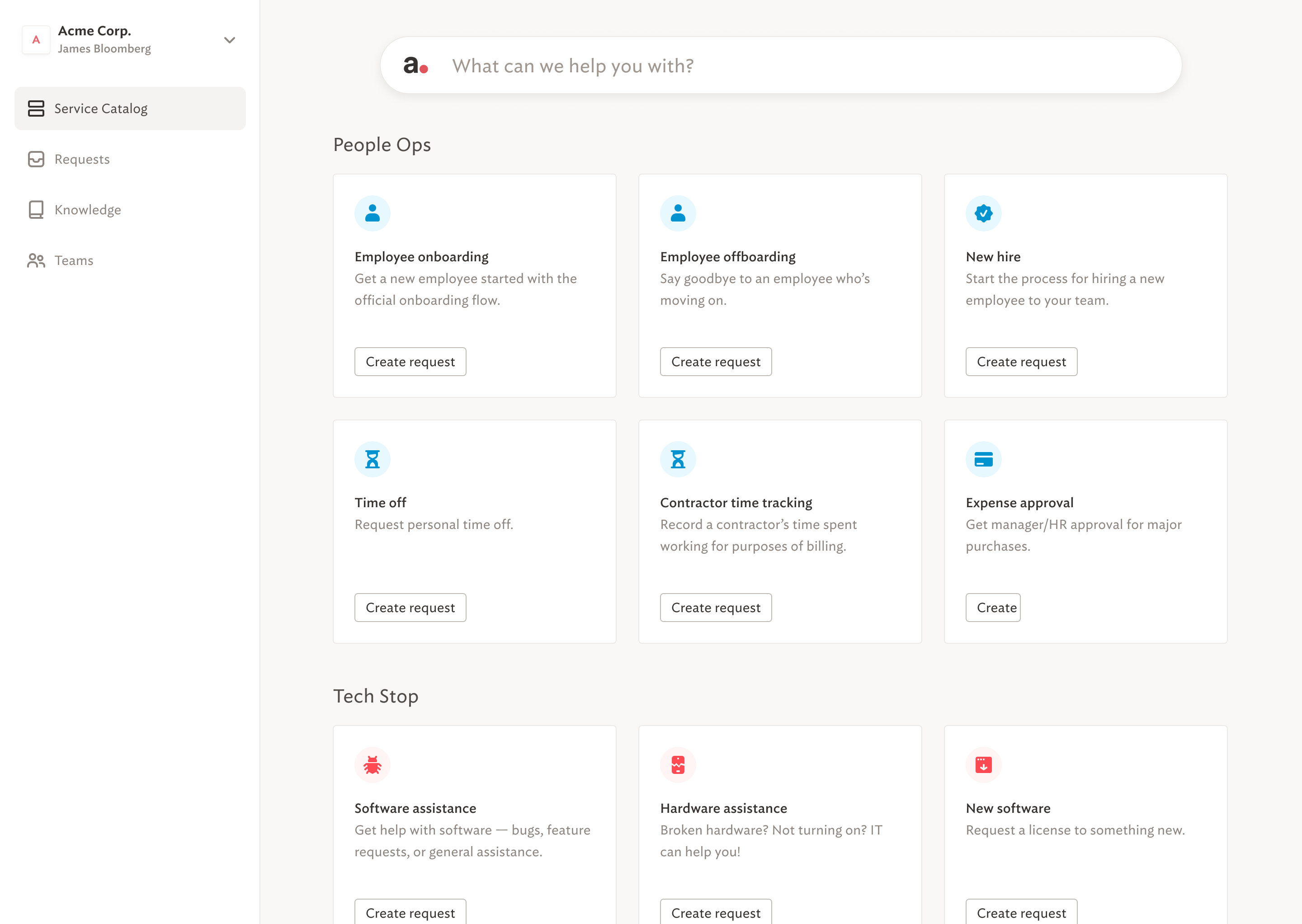This screenshot has width=1302, height=924.
Task: Open the Knowledge section
Action: pyautogui.click(x=87, y=210)
